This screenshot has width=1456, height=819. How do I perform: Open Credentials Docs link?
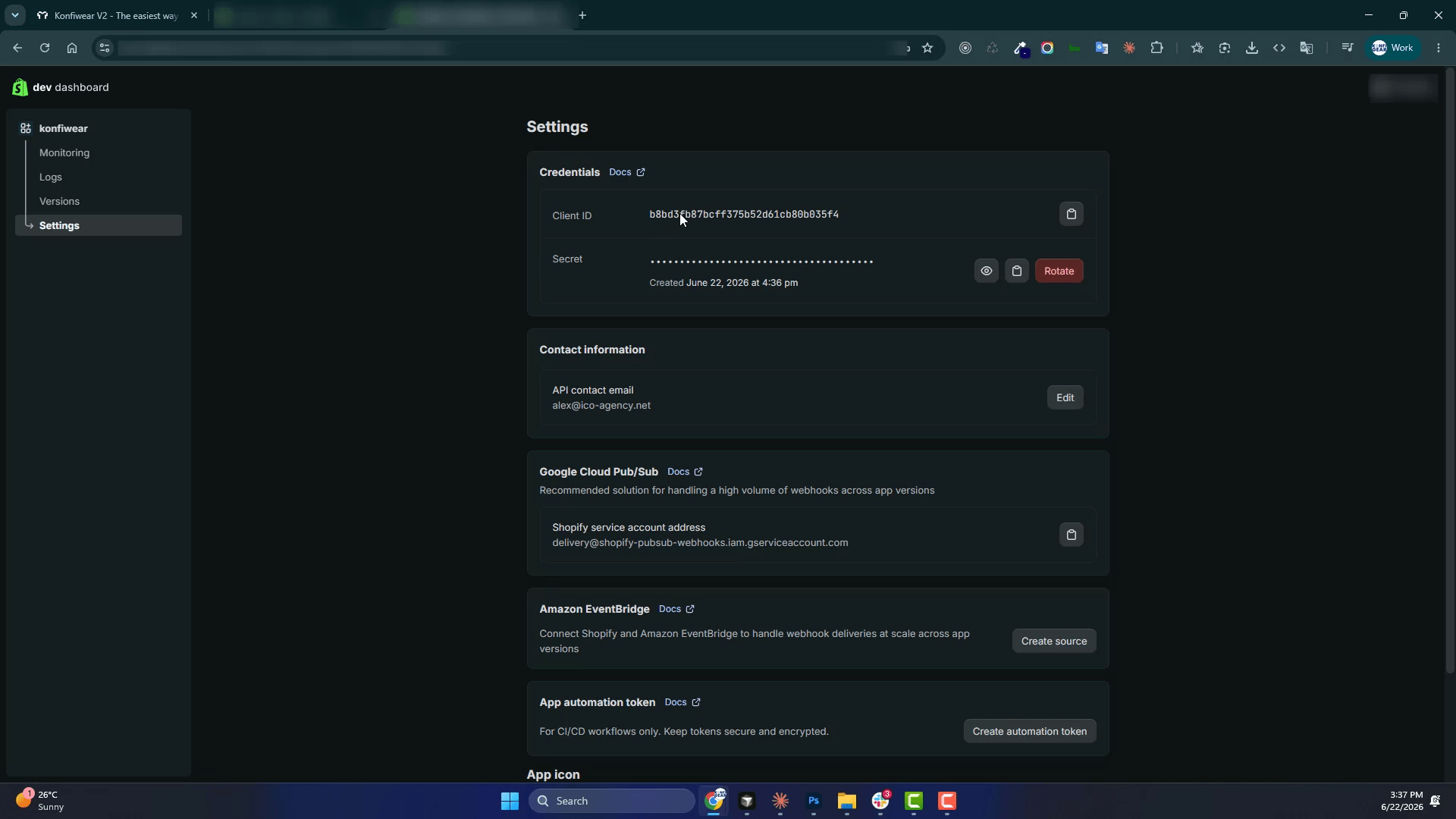point(626,172)
